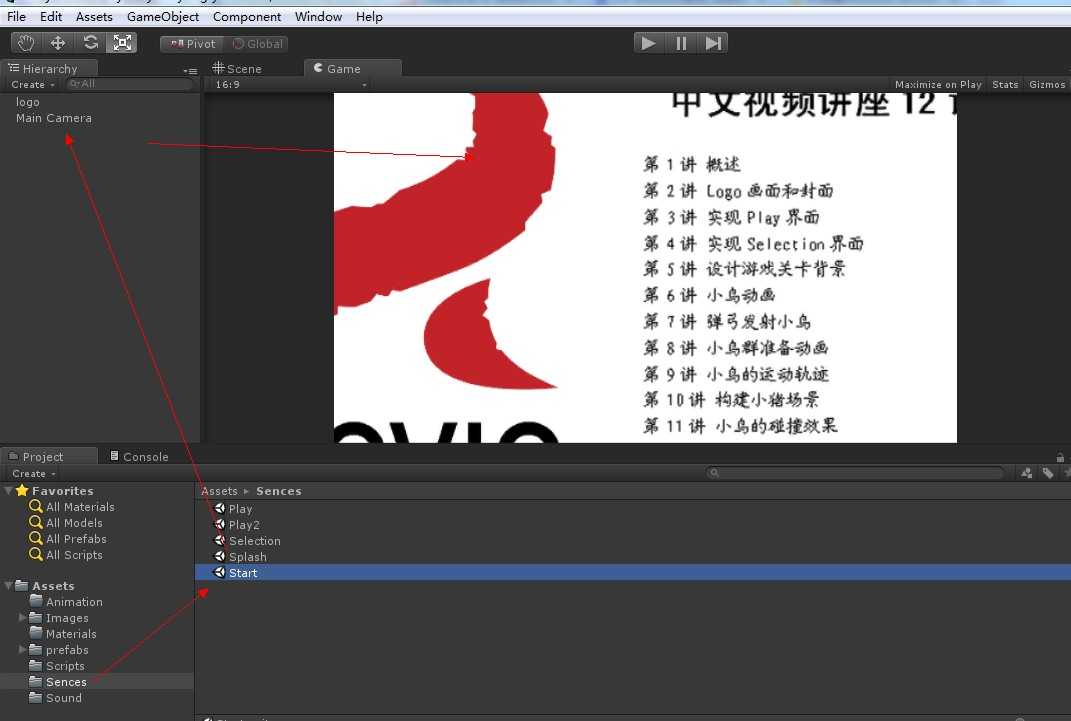Open the Component menu

247,16
